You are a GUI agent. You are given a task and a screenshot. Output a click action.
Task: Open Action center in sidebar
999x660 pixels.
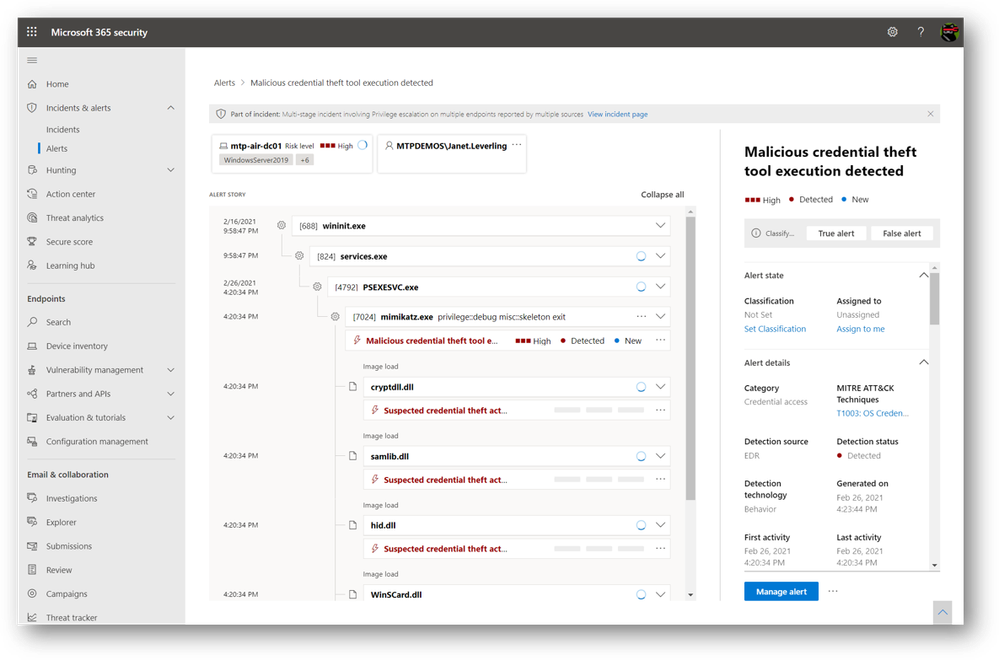(x=71, y=194)
